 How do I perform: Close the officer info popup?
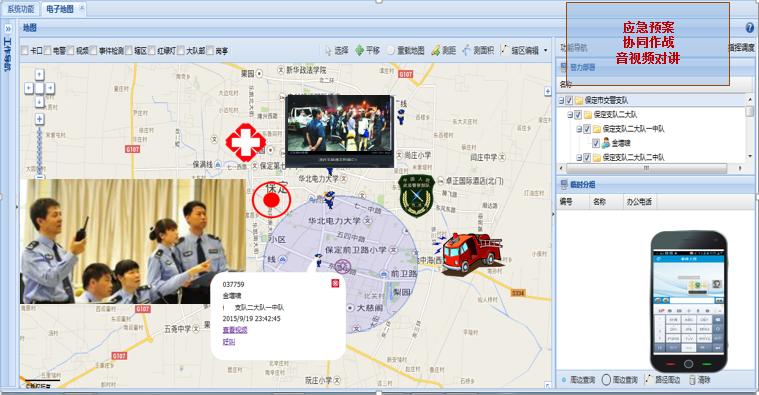pos(335,283)
